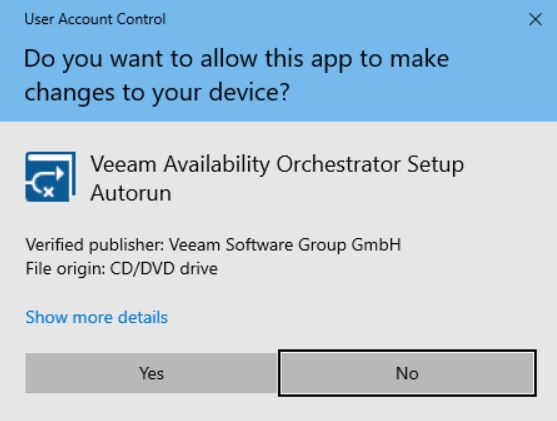The height and width of the screenshot is (421, 557).
Task: Click the small x mark in Veeam icon
Action: pos(49,192)
